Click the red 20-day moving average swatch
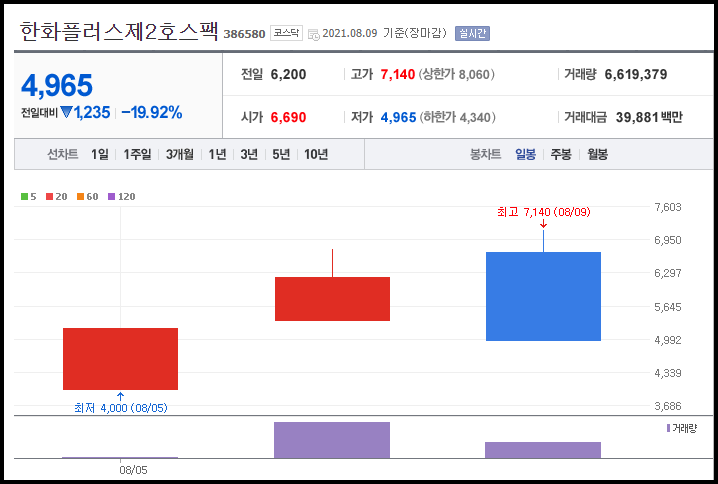Image resolution: width=718 pixels, height=484 pixels. pyautogui.click(x=49, y=196)
